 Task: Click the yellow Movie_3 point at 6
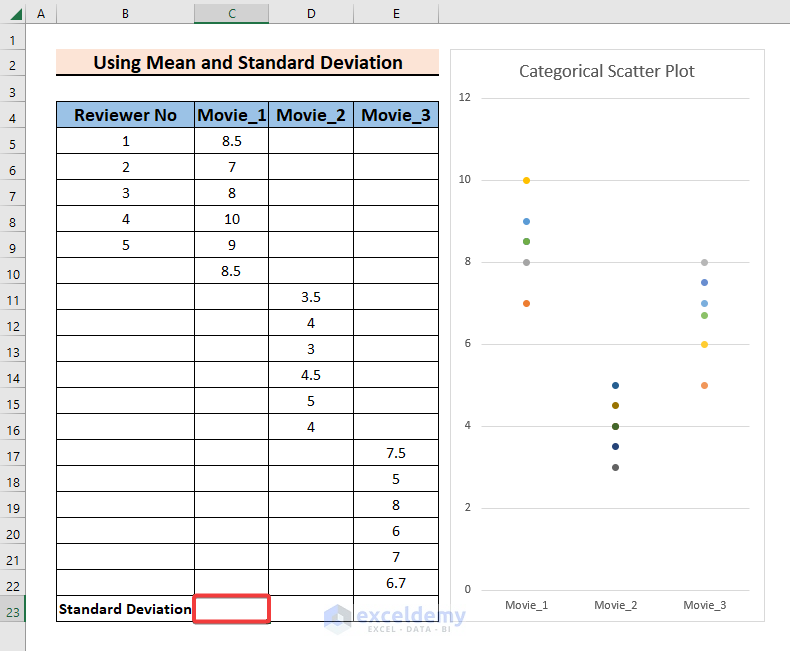tap(704, 345)
